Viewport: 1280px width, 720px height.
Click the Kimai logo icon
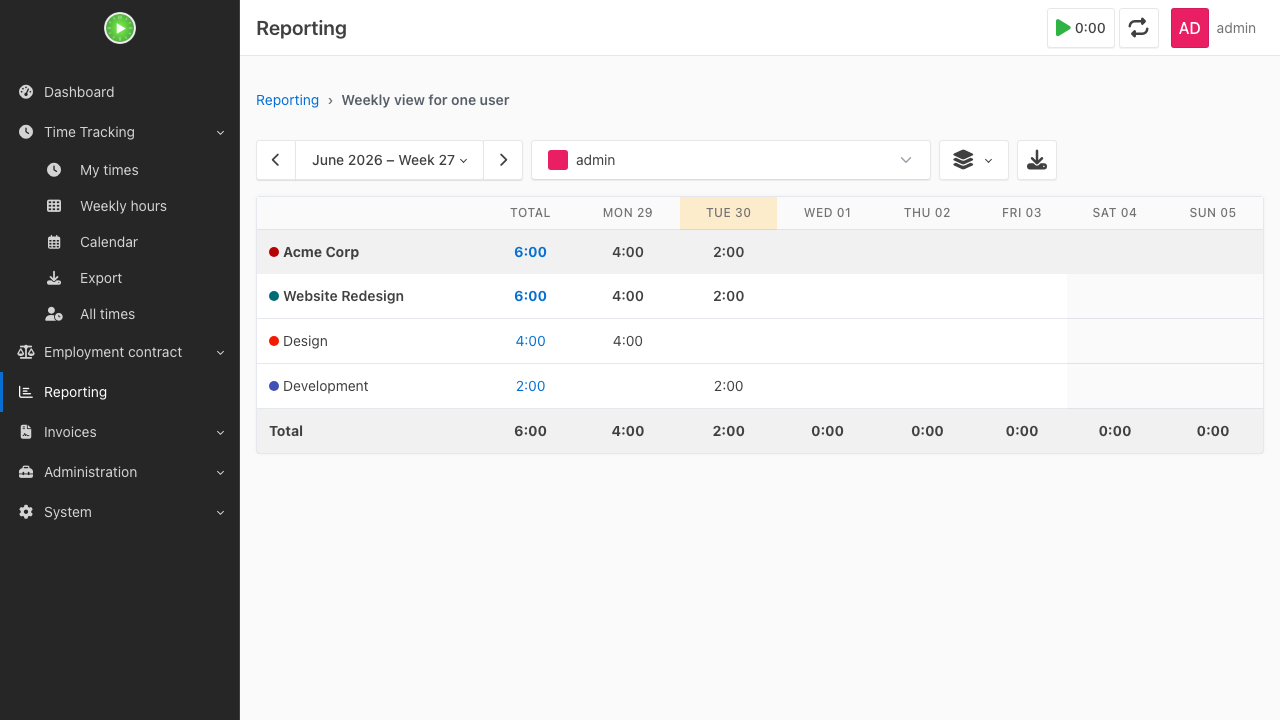120,28
